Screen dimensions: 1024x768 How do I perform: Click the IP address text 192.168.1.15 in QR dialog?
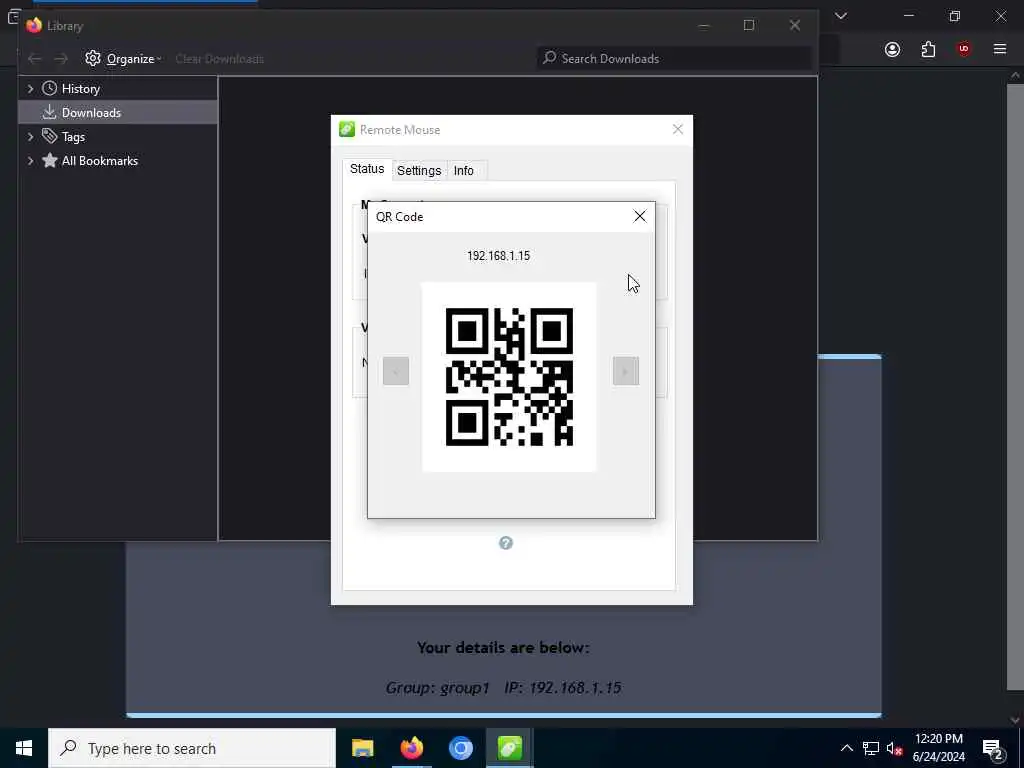[x=498, y=255]
